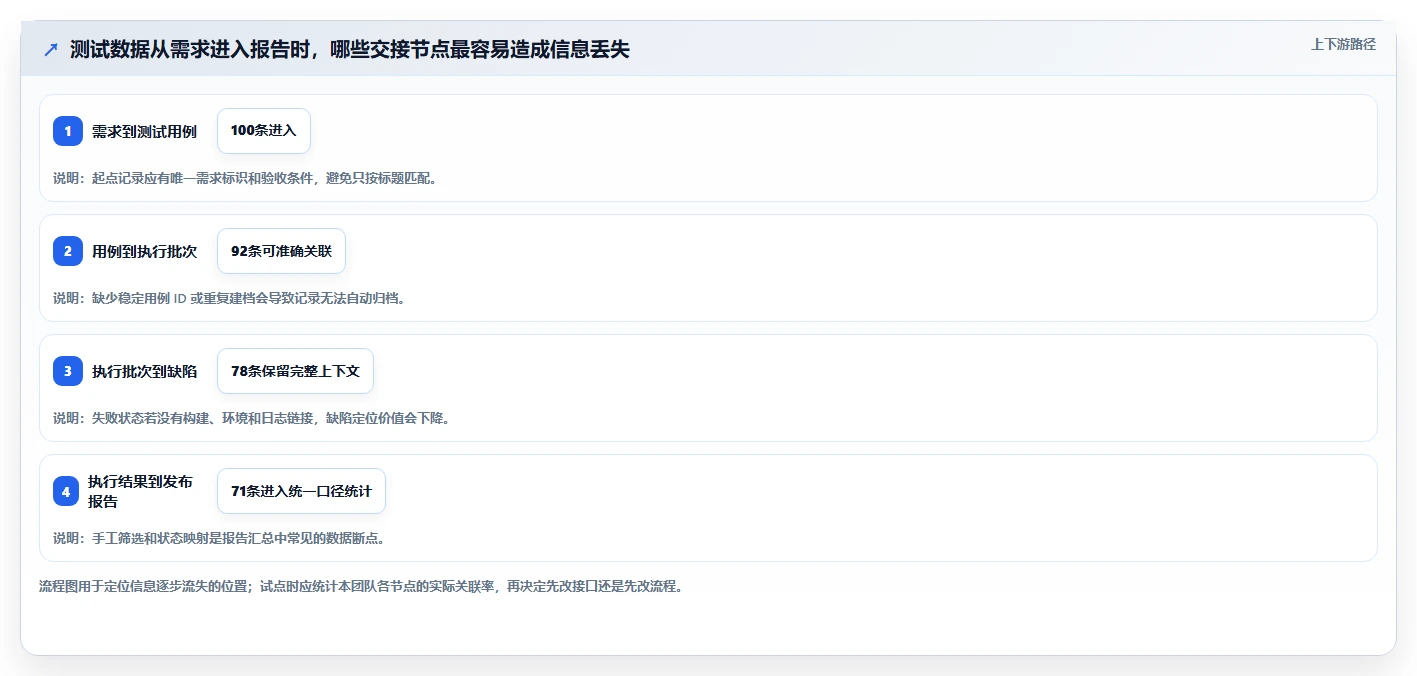Screen dimensions: 1417x676
Task: Click the arrow icon beside the title
Action: click(51, 50)
